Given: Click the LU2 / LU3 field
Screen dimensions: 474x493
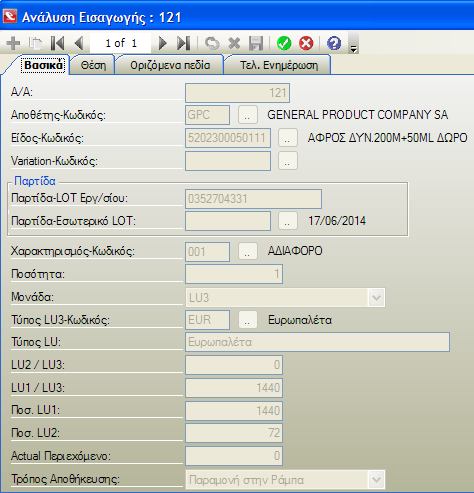Looking at the screenshot, I should click(x=234, y=365).
